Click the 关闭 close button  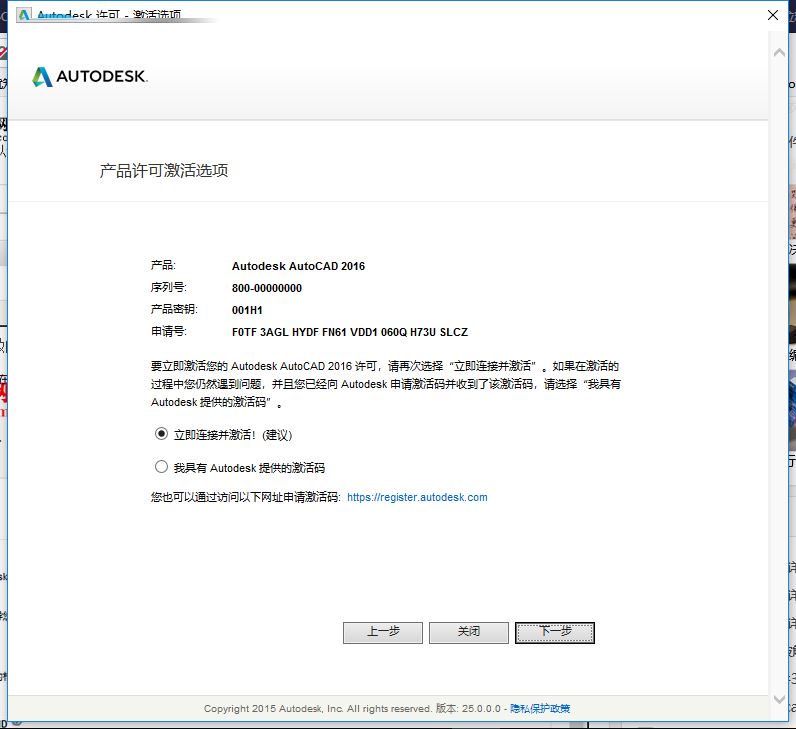click(469, 633)
